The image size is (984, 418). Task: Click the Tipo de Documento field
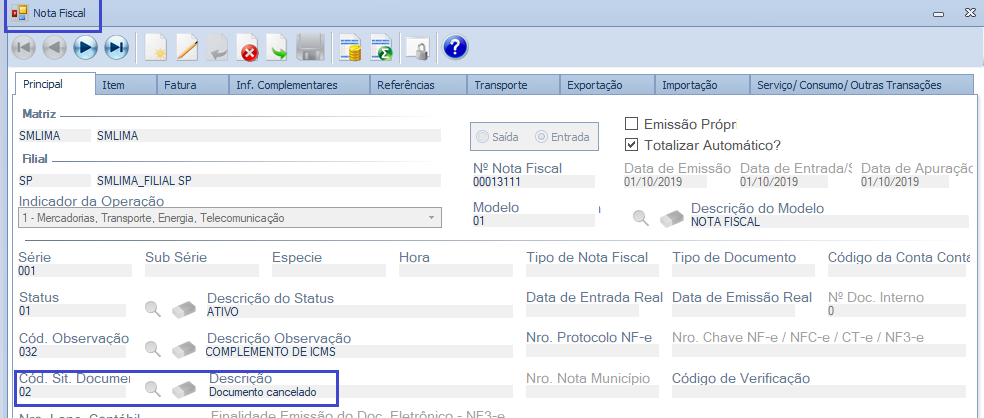pyautogui.click(x=743, y=271)
